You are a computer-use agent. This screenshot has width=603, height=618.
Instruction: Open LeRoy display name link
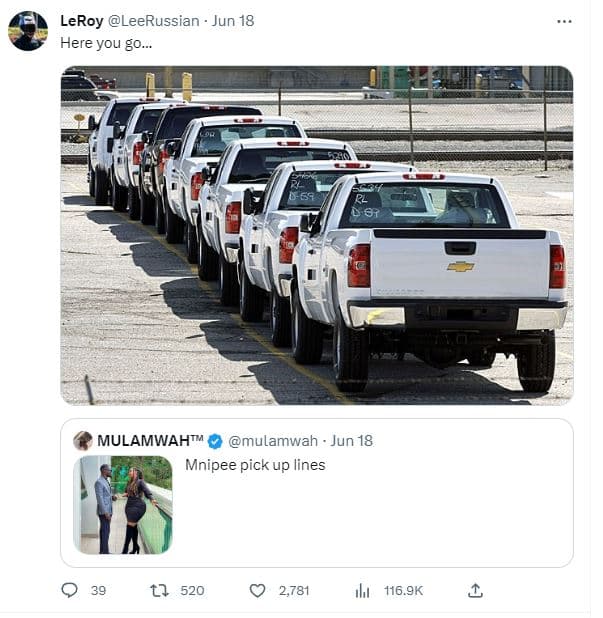point(82,21)
